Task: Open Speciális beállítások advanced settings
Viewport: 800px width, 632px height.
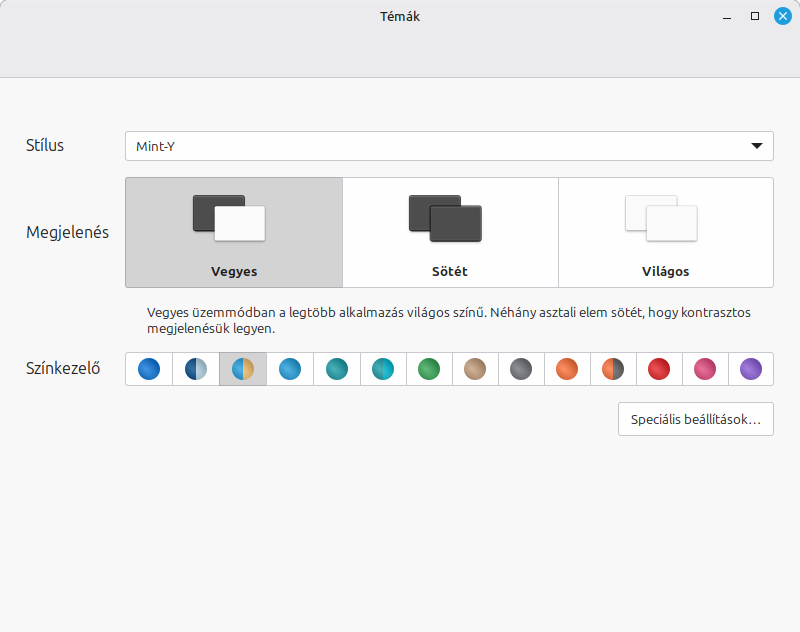Action: coord(696,419)
